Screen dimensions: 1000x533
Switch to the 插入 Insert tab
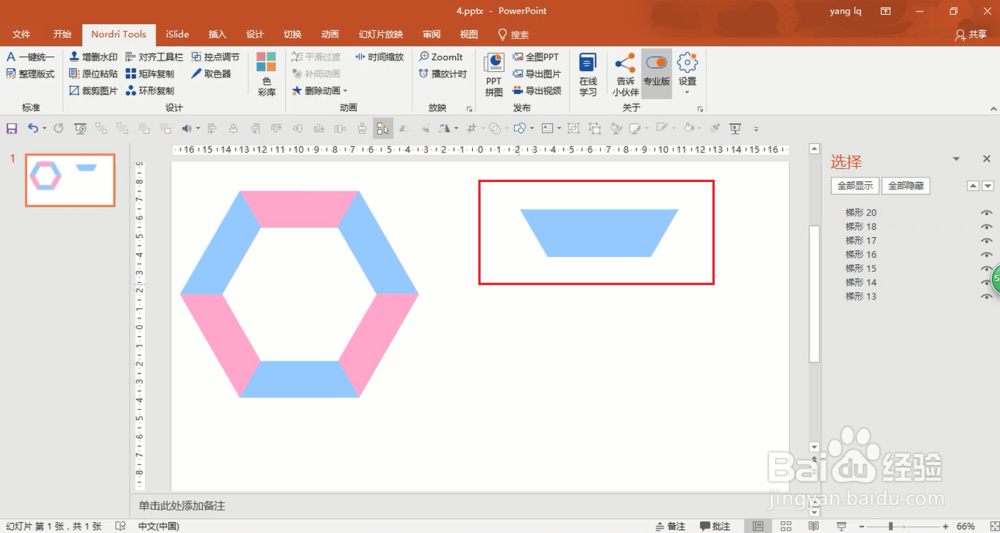pos(217,34)
